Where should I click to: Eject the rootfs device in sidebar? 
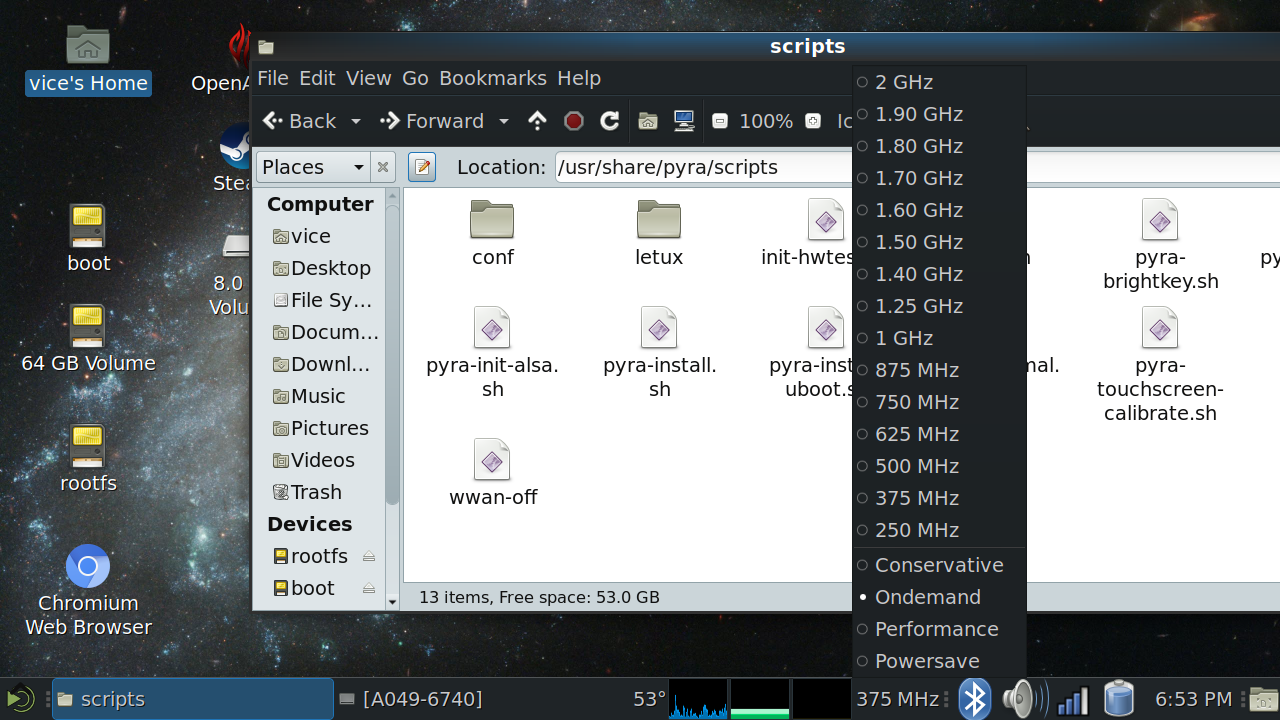pos(369,557)
